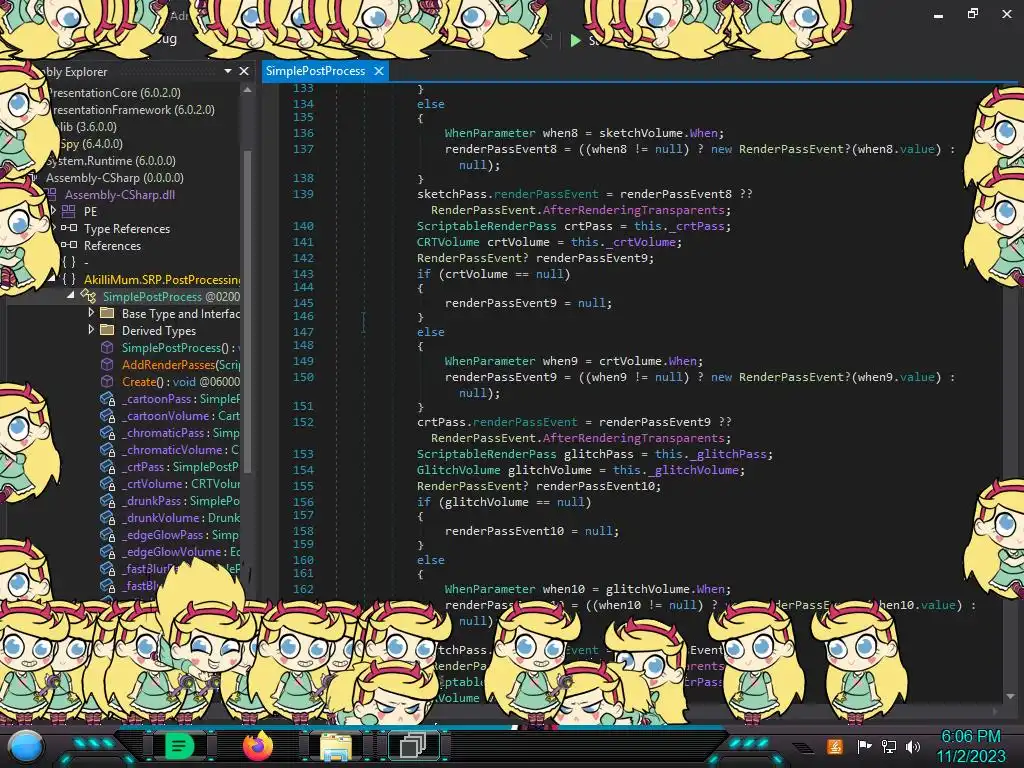
Task: Close the Assembly Explorer panel
Action: pyautogui.click(x=244, y=71)
